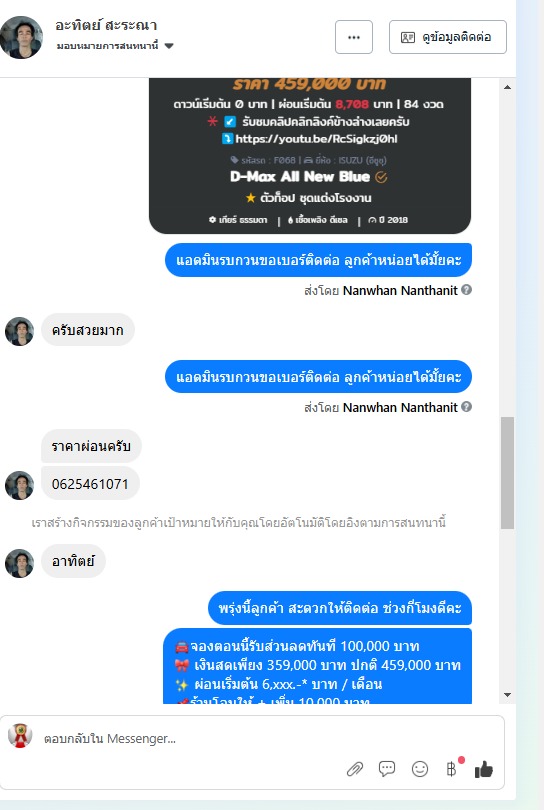The width and height of the screenshot is (544, 810).
Task: Click help icon beside second Nanwhan Nanthanit
Action: 467,407
